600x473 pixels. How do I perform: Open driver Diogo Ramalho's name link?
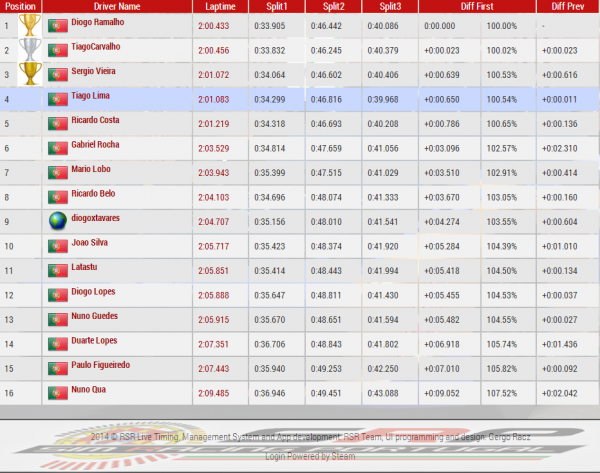point(100,24)
